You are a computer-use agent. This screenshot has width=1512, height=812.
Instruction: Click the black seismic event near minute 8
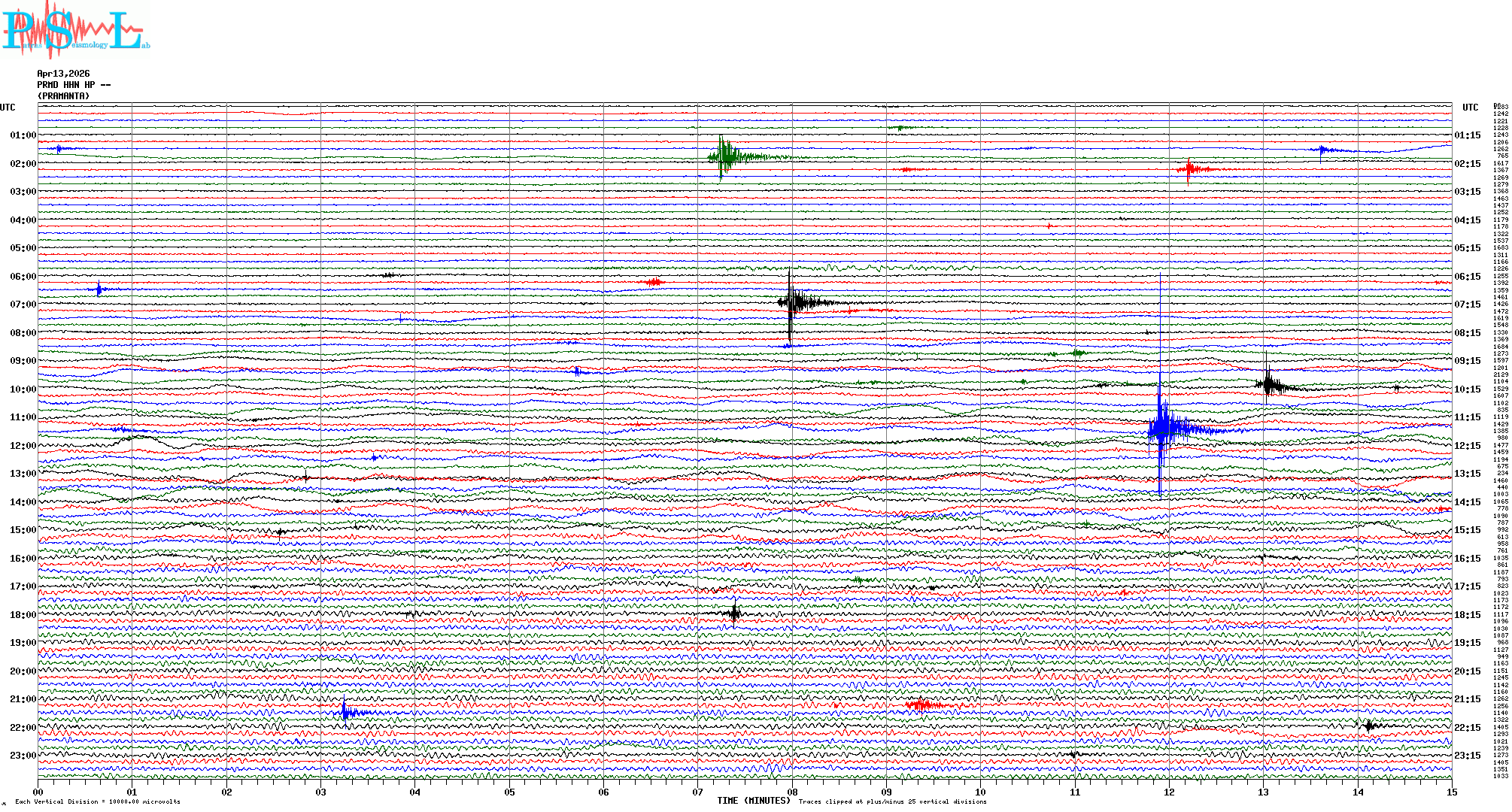click(x=791, y=302)
